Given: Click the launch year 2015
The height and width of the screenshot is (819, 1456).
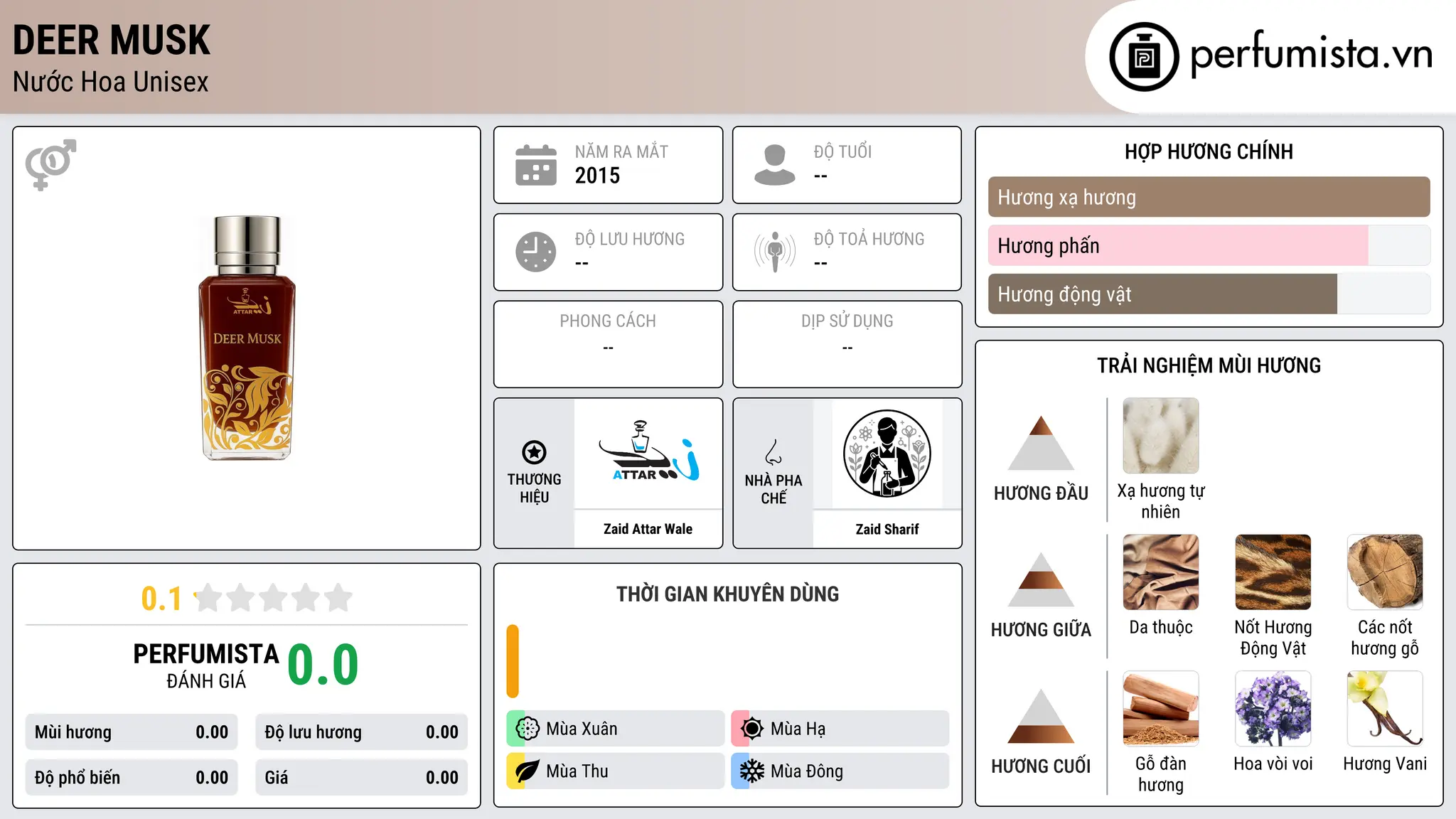Looking at the screenshot, I should pos(597,176).
